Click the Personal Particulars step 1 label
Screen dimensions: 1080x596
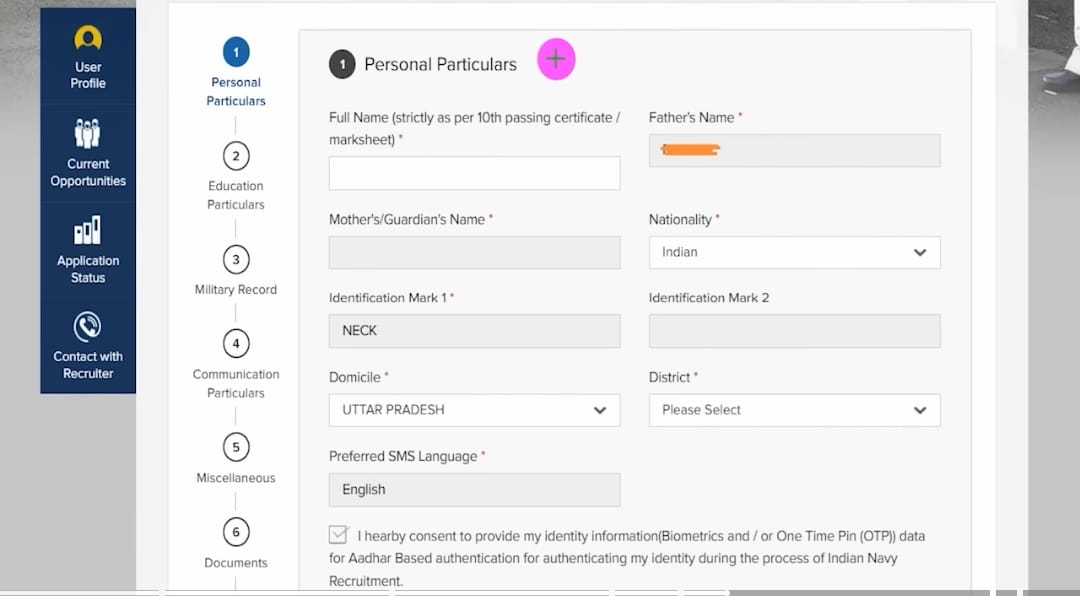point(236,91)
